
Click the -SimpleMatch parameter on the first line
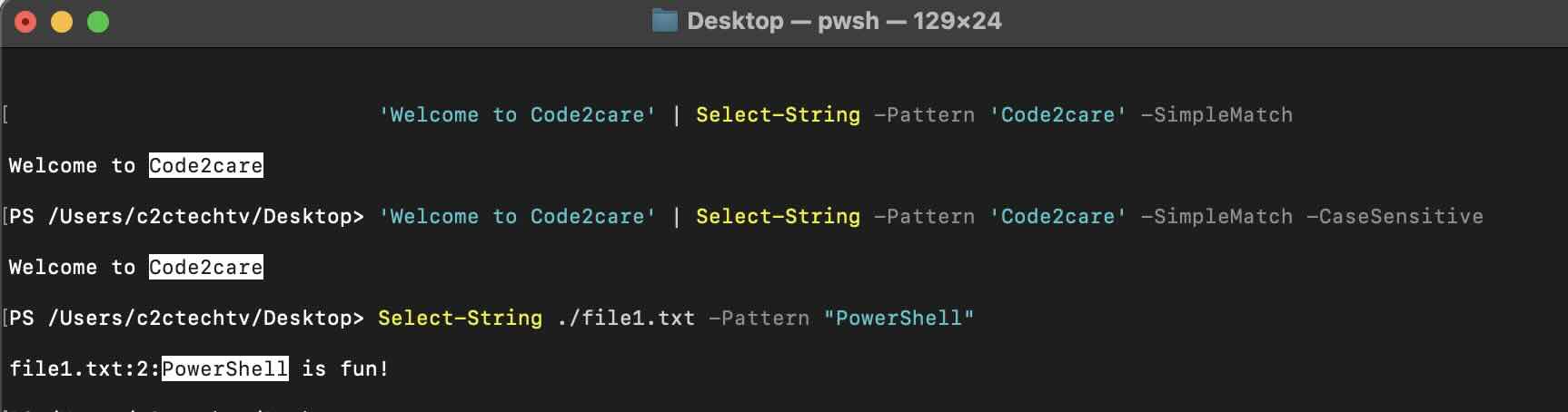[x=1216, y=115]
